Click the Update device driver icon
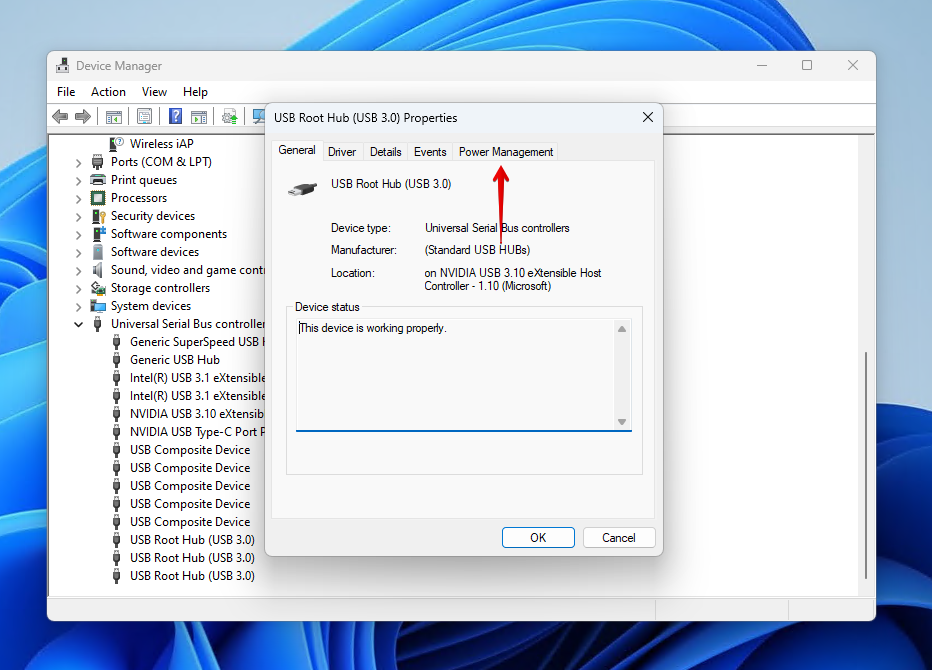932x670 pixels. point(230,117)
